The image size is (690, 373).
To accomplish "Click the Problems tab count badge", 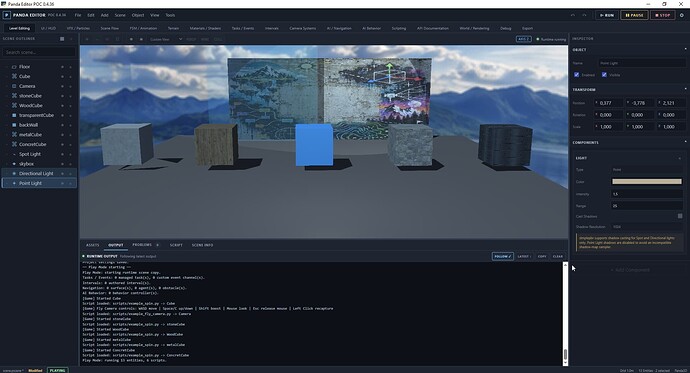I will point(157,245).
